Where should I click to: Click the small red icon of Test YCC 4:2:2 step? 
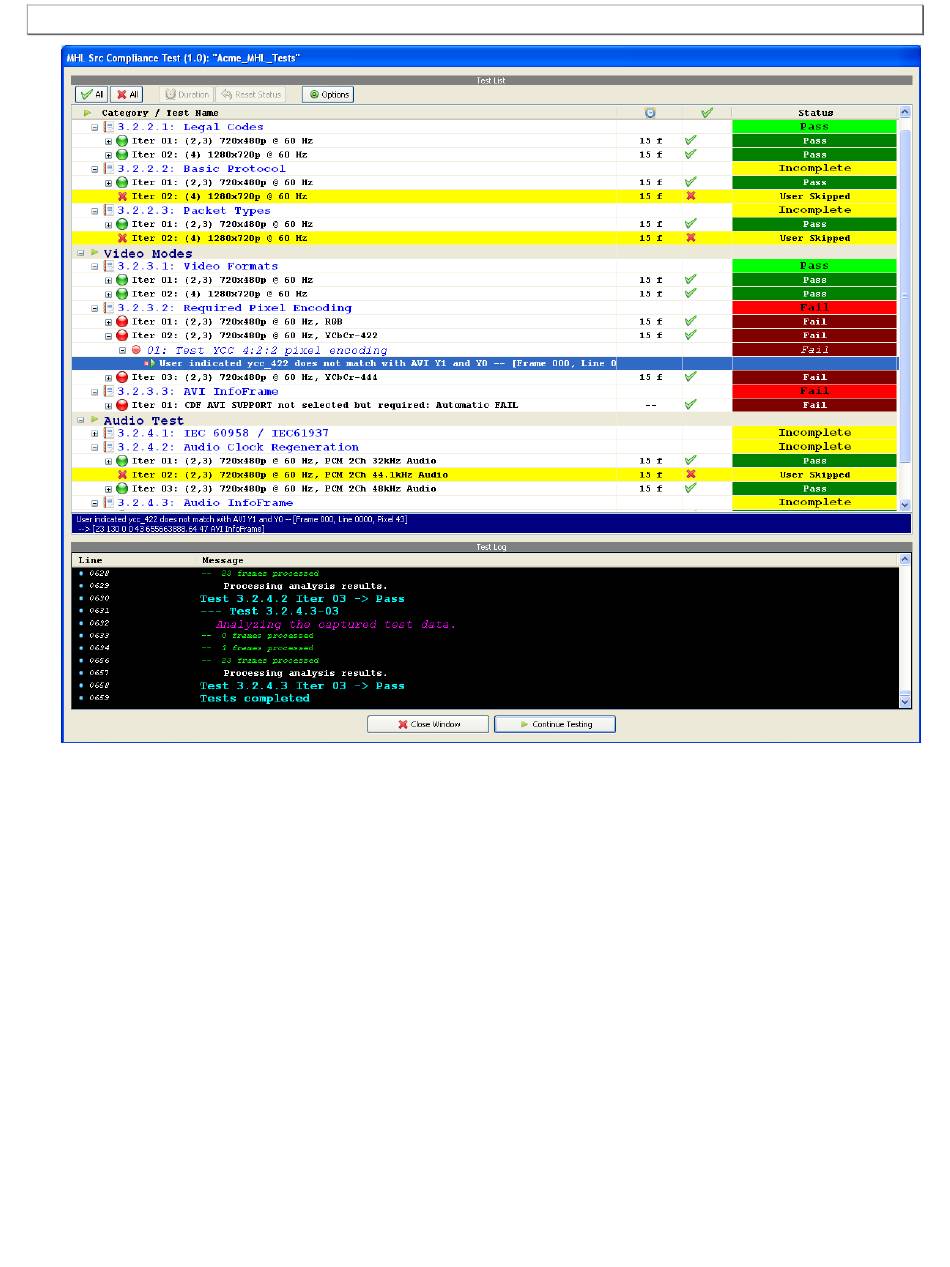[136, 350]
